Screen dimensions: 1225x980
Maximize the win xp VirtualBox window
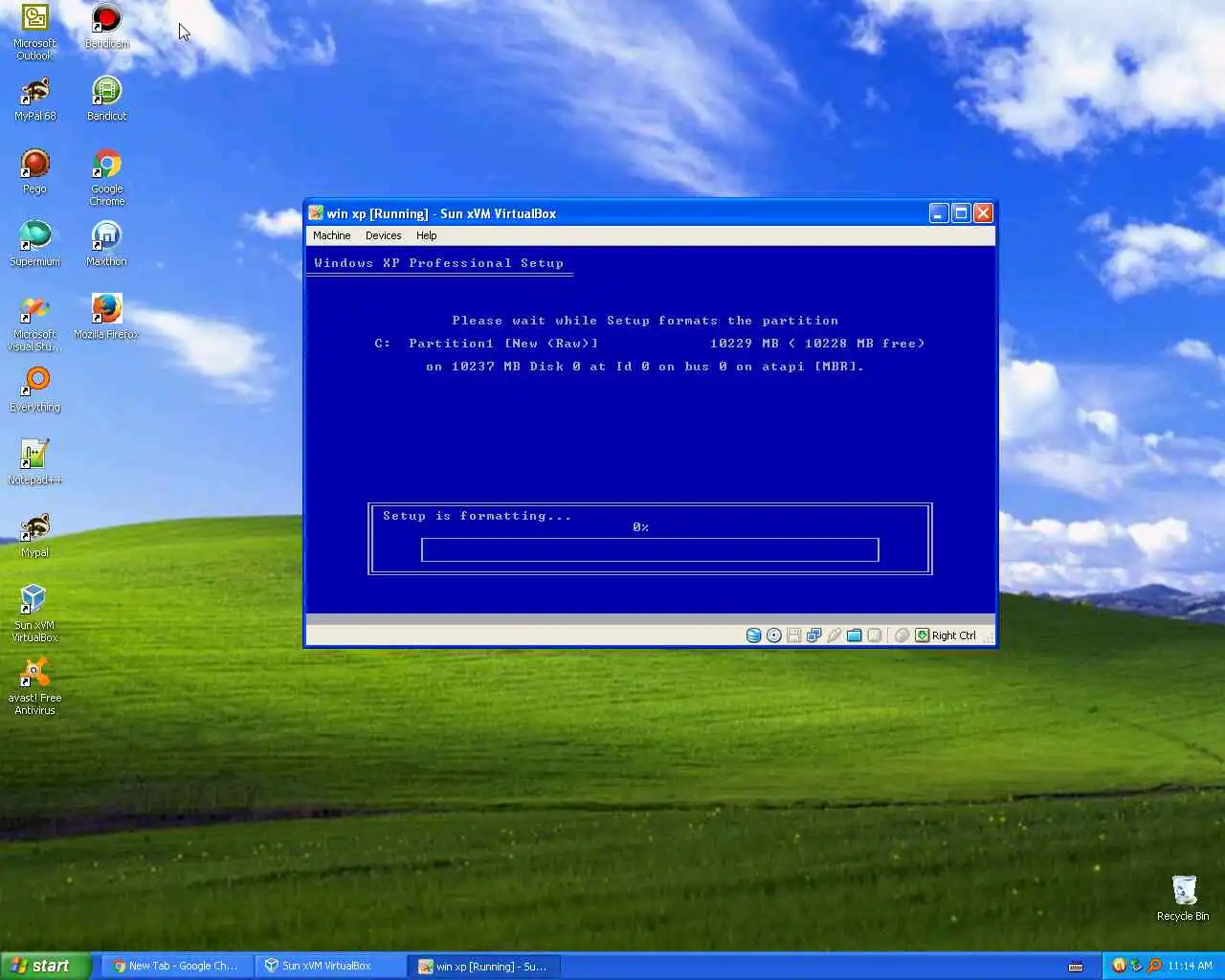tap(961, 213)
